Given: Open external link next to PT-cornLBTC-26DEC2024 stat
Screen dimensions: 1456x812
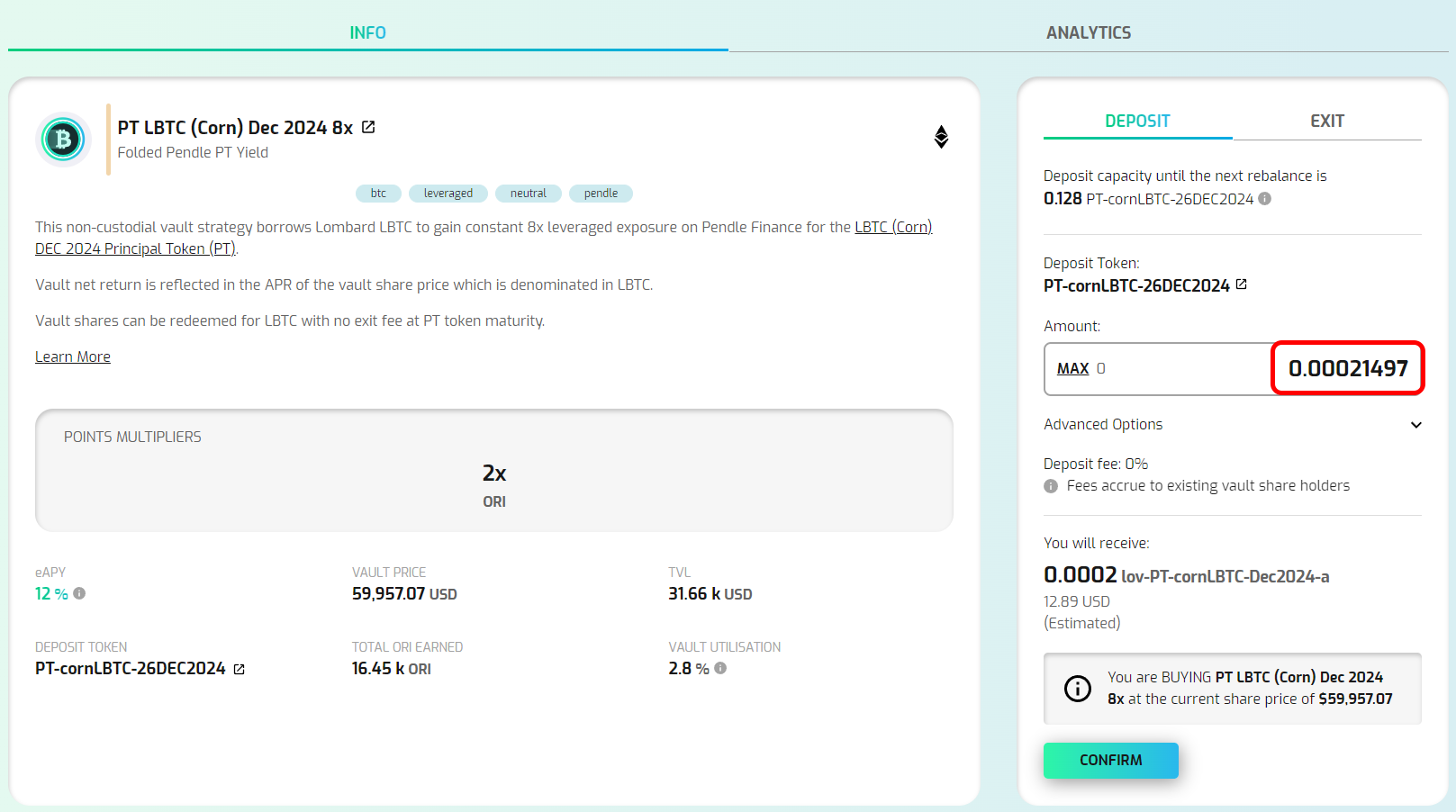Looking at the screenshot, I should (x=240, y=669).
